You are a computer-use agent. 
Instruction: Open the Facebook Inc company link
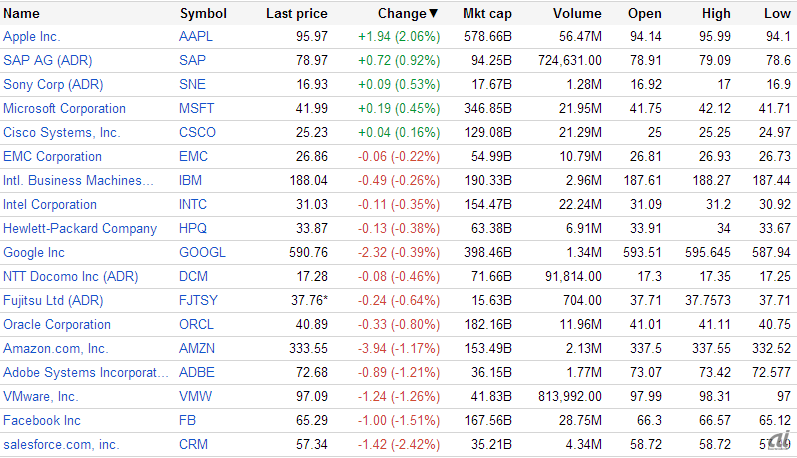(x=42, y=421)
